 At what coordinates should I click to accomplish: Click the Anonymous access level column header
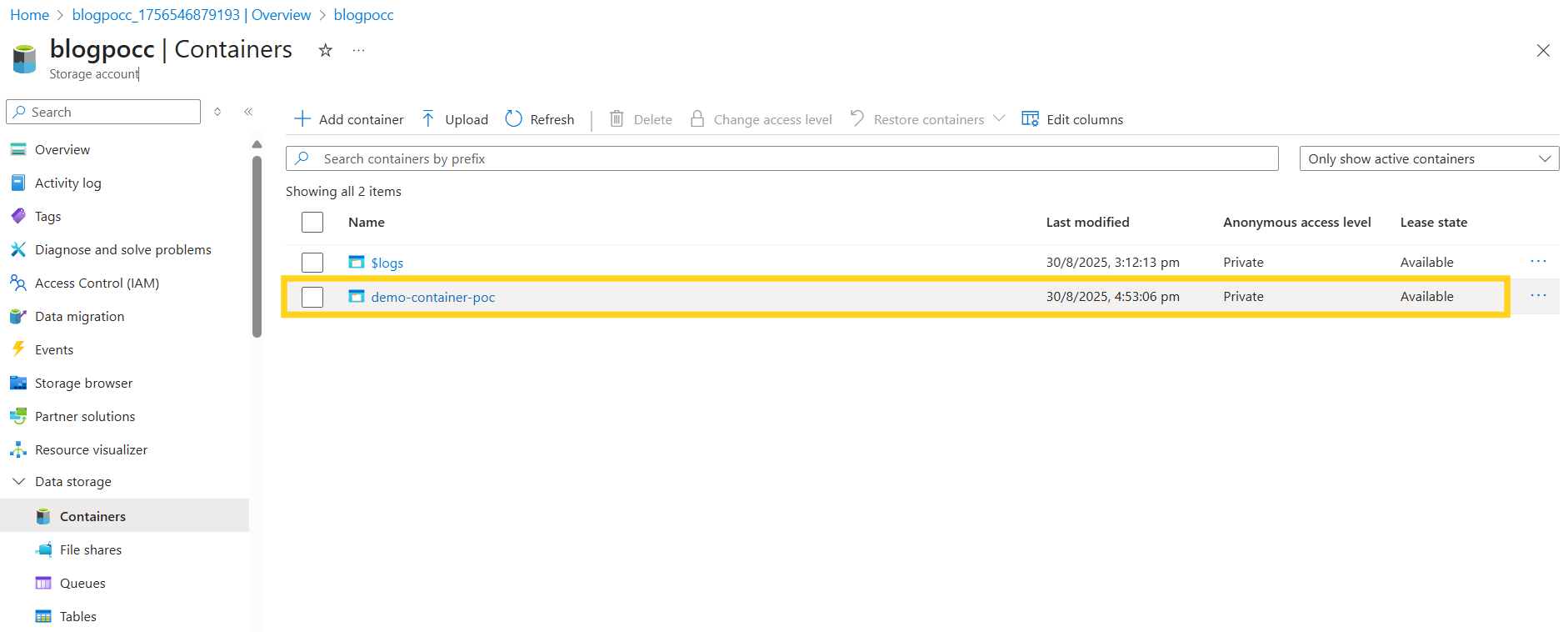[x=1297, y=223]
